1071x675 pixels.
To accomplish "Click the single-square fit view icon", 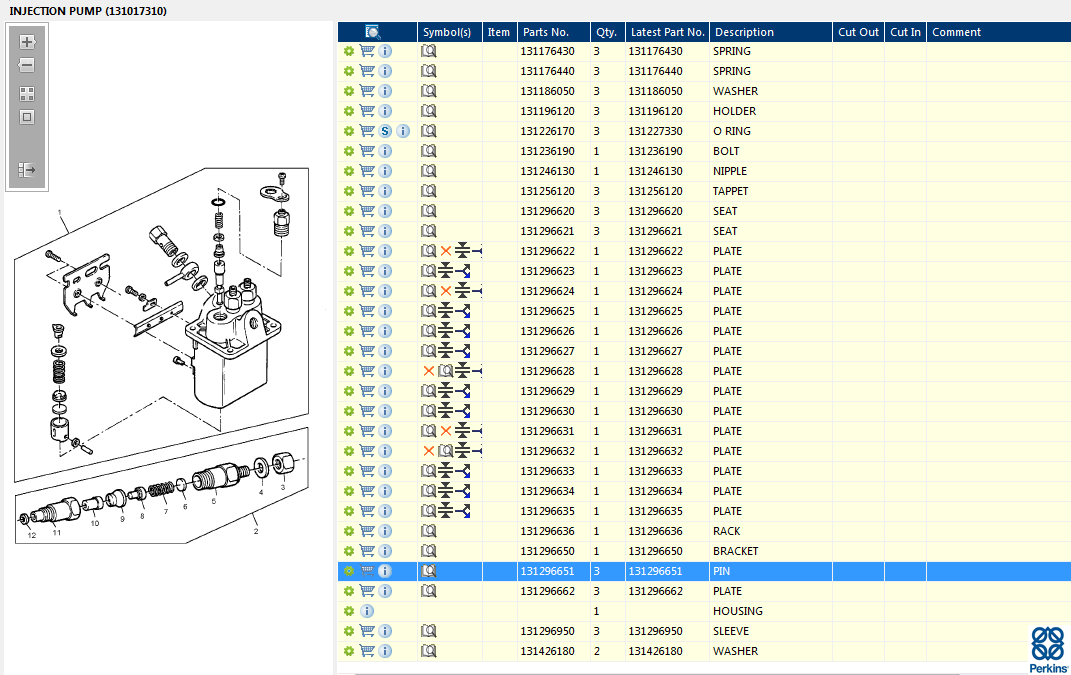I will pyautogui.click(x=27, y=117).
